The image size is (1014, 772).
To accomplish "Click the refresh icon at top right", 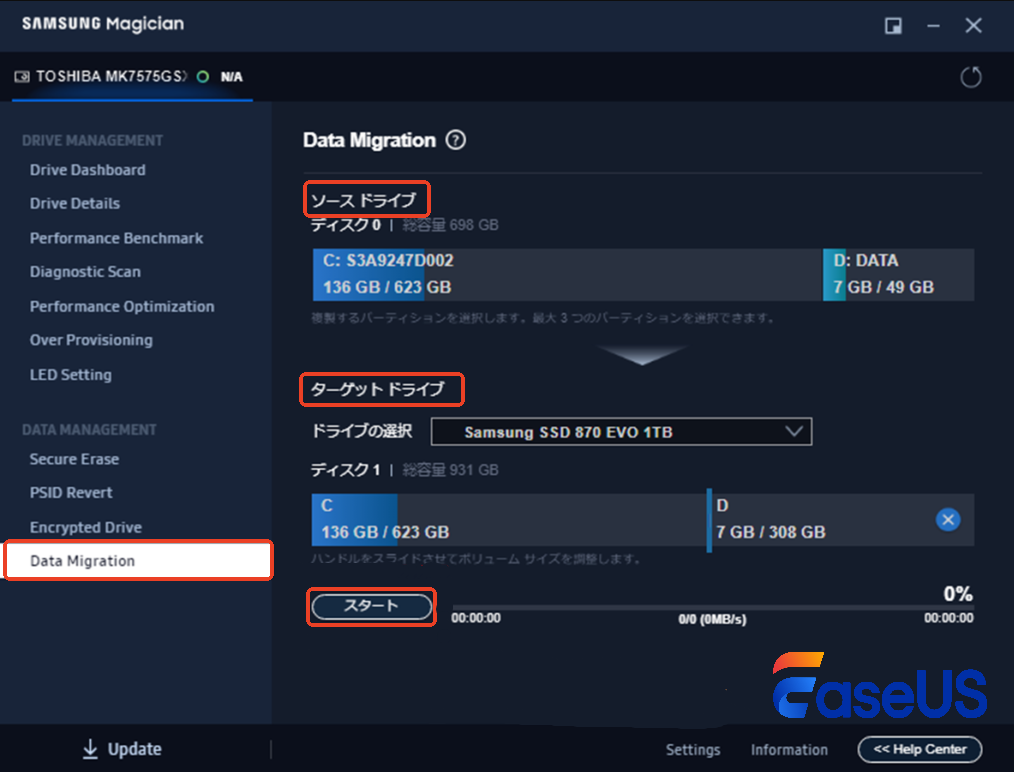I will [970, 78].
